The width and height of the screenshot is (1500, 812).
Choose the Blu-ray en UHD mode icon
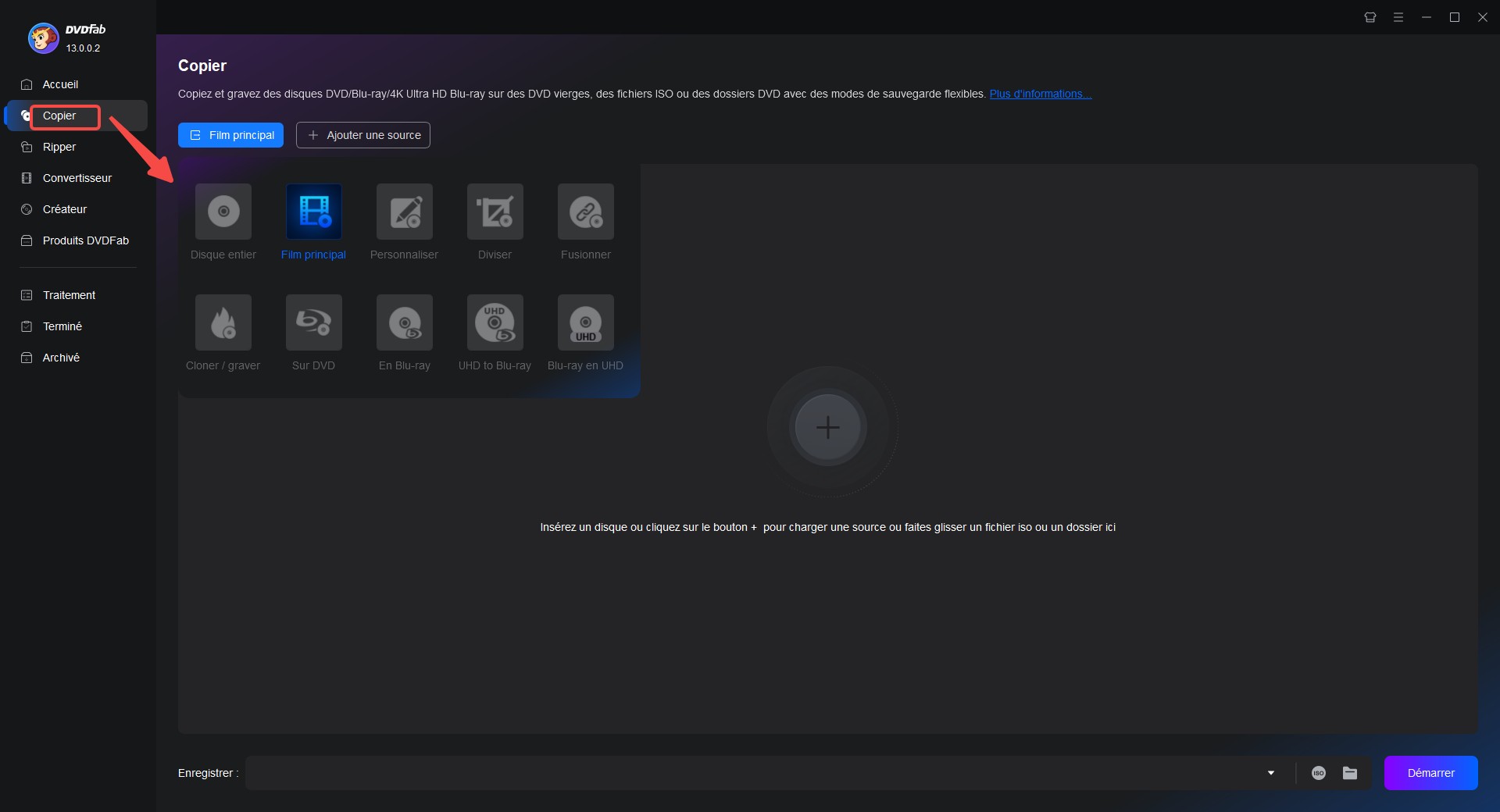[586, 322]
